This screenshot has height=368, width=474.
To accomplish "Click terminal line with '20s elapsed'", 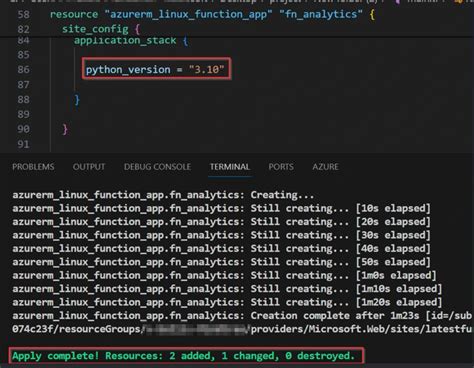I will (221, 222).
